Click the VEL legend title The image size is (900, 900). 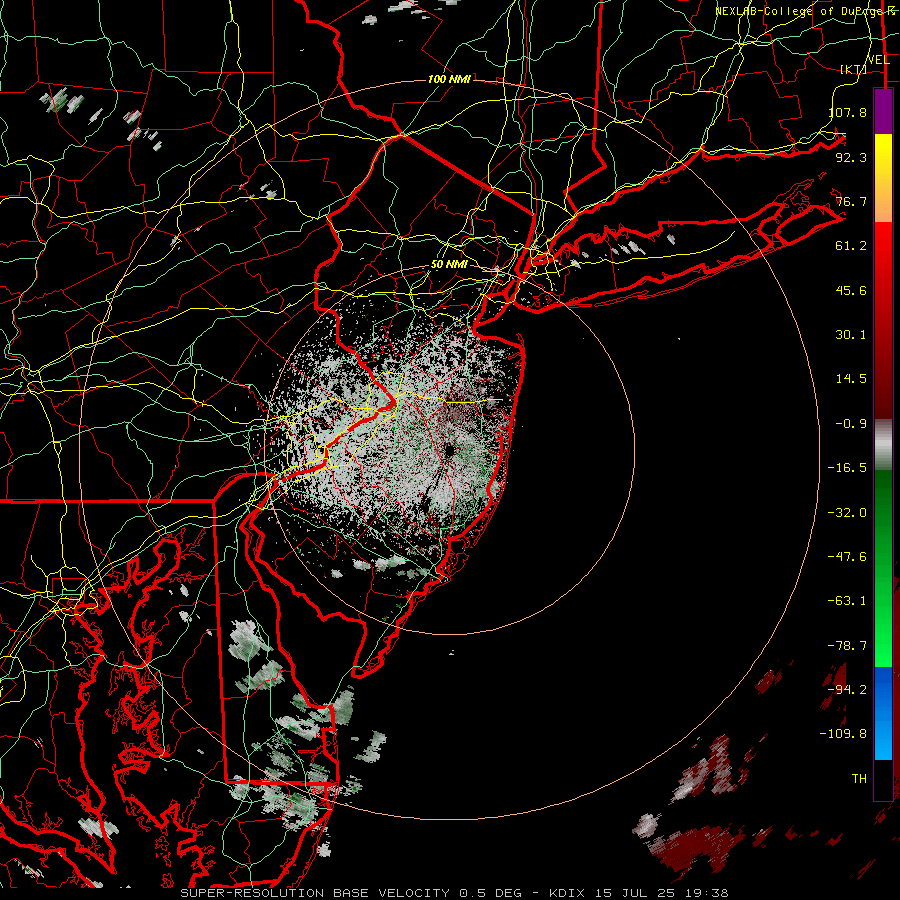878,60
